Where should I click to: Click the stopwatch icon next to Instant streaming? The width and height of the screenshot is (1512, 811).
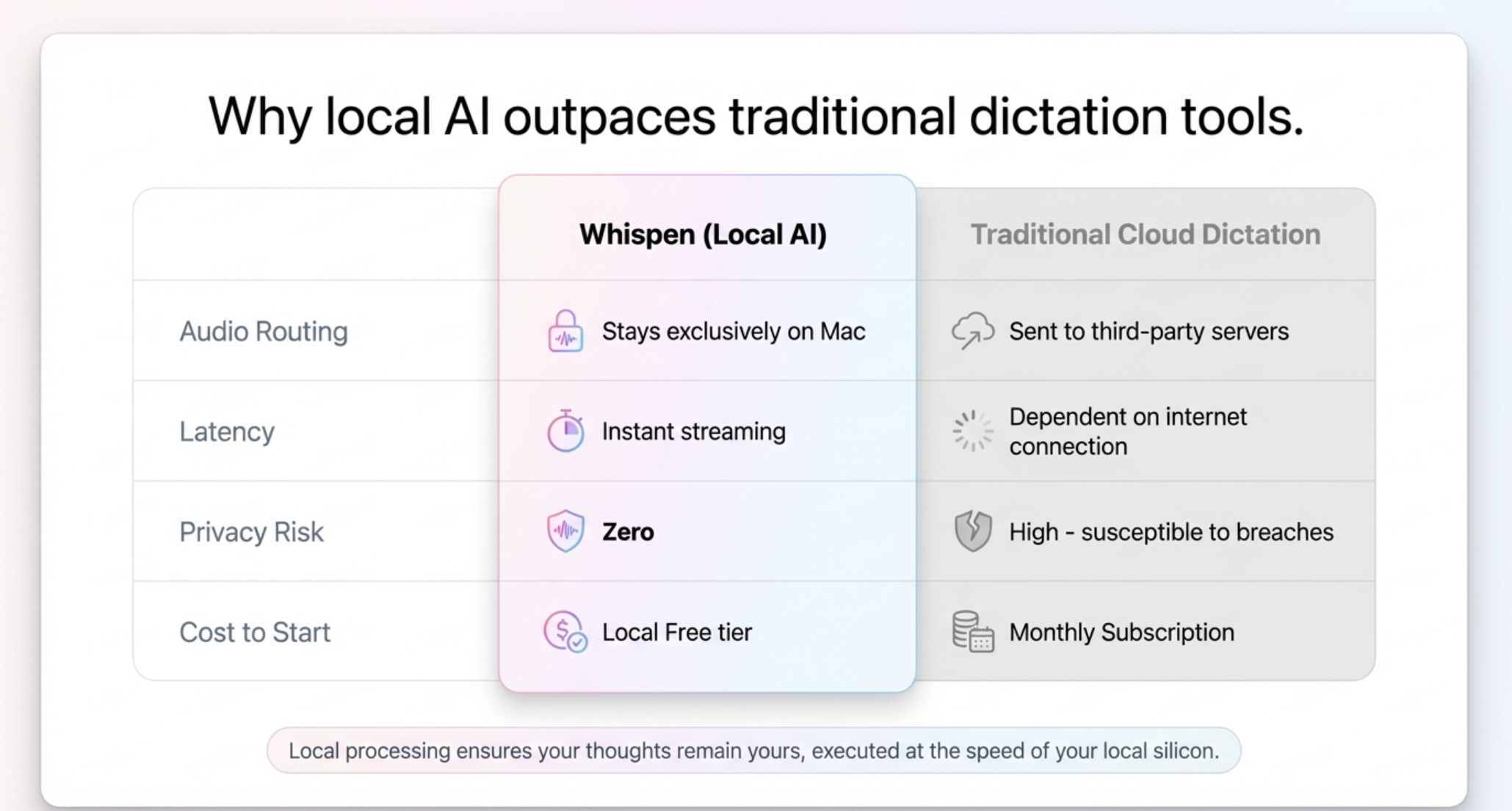point(565,431)
